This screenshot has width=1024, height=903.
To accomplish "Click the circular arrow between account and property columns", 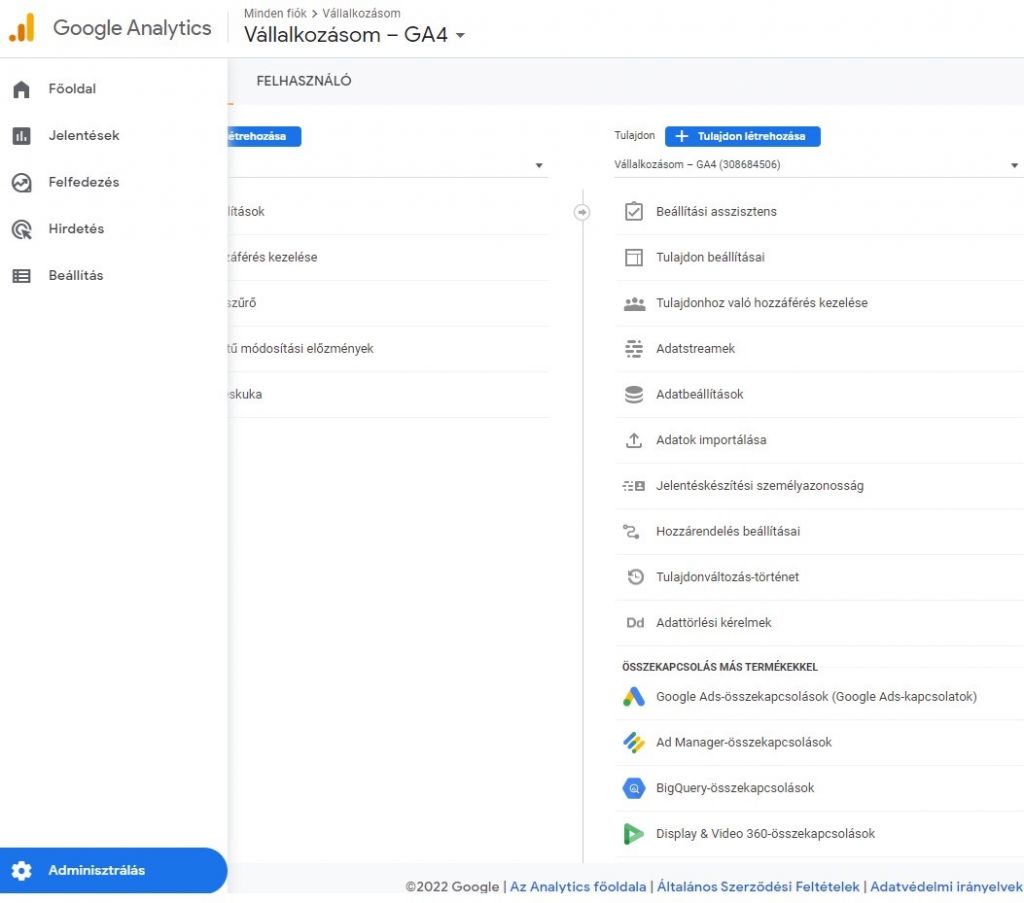I will [582, 212].
